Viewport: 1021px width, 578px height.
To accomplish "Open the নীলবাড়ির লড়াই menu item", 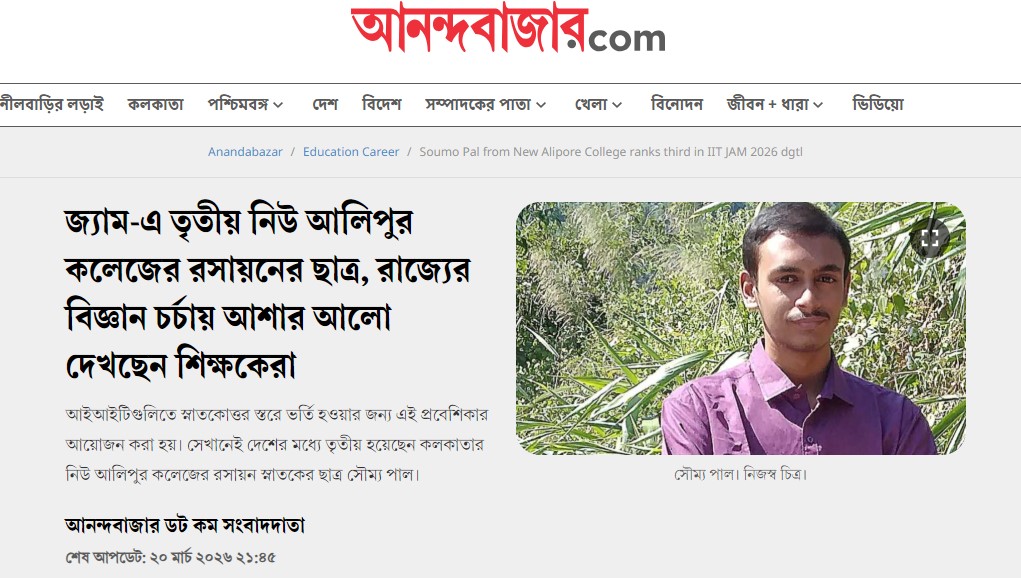I will coord(52,104).
